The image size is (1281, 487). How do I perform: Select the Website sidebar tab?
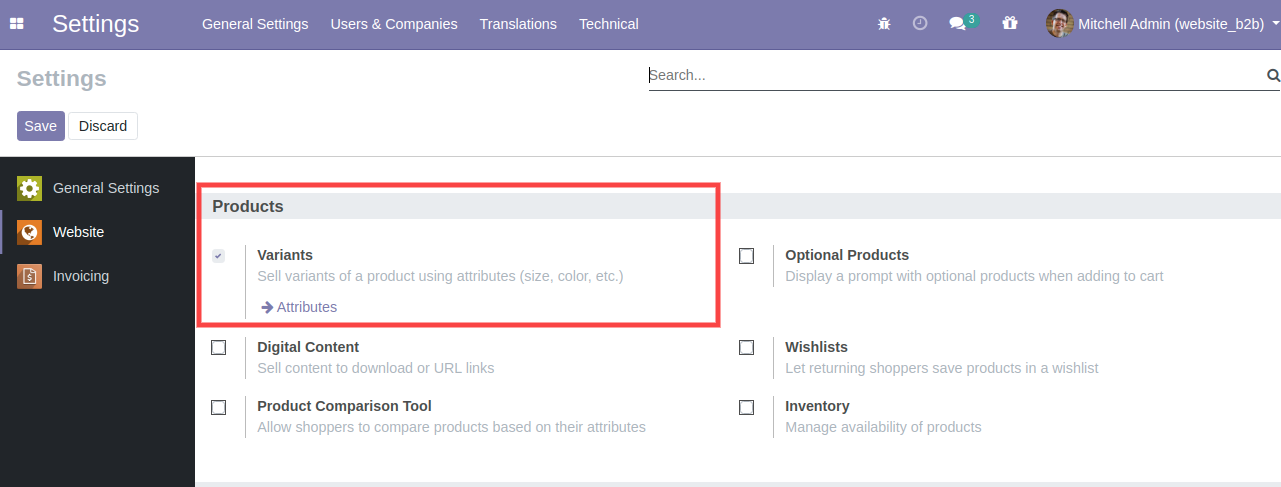click(97, 232)
